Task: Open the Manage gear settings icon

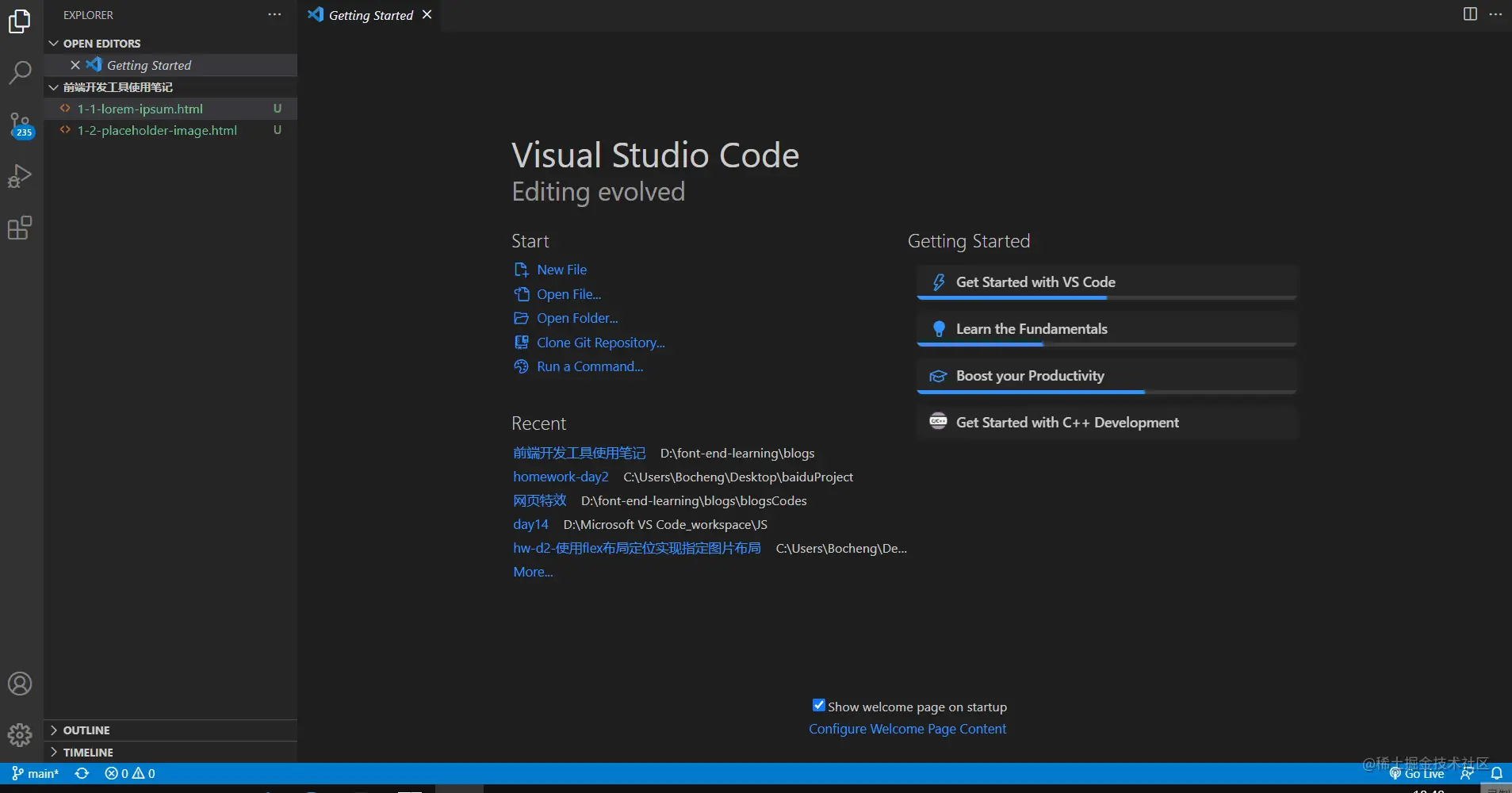Action: coord(20,735)
